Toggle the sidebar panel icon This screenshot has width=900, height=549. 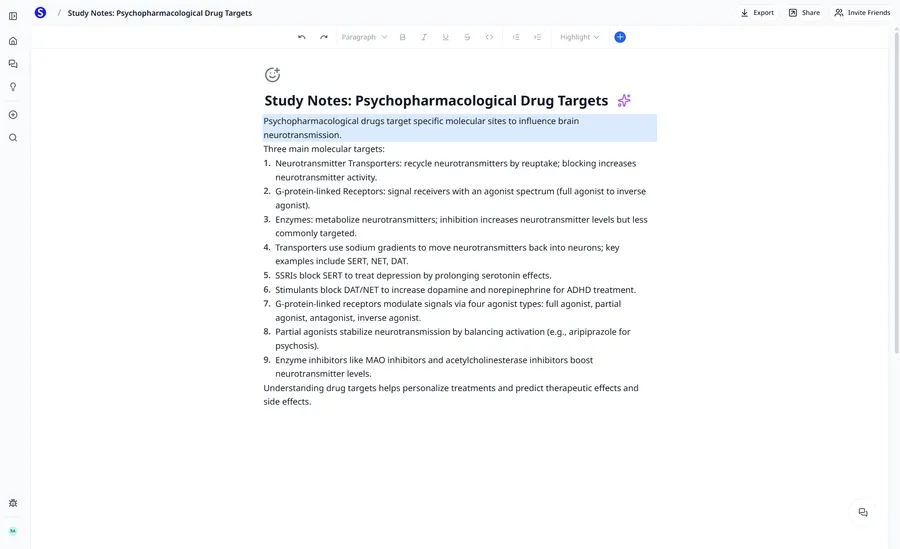[x=13, y=16]
